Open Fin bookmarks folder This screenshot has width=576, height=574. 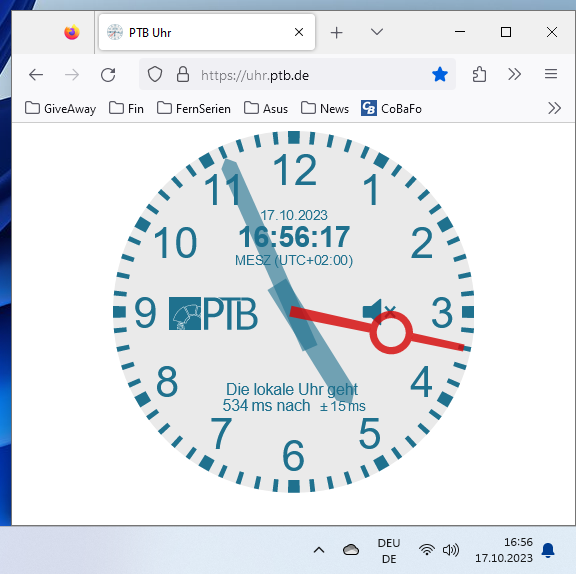(x=126, y=108)
